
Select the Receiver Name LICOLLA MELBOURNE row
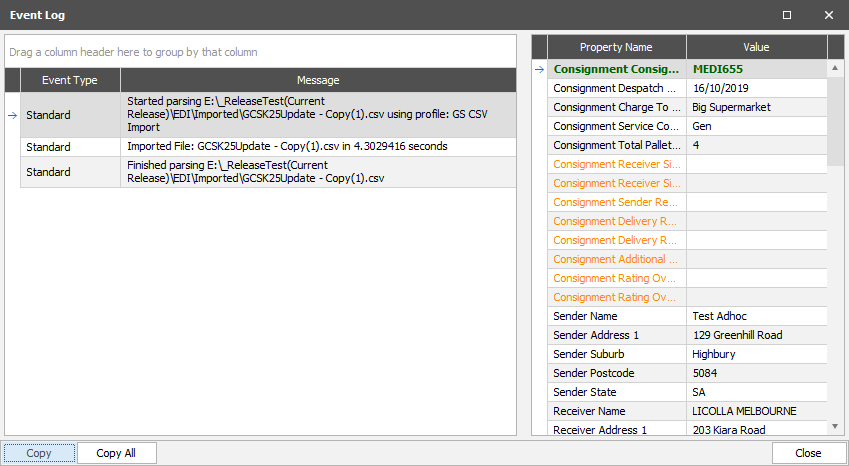point(687,411)
